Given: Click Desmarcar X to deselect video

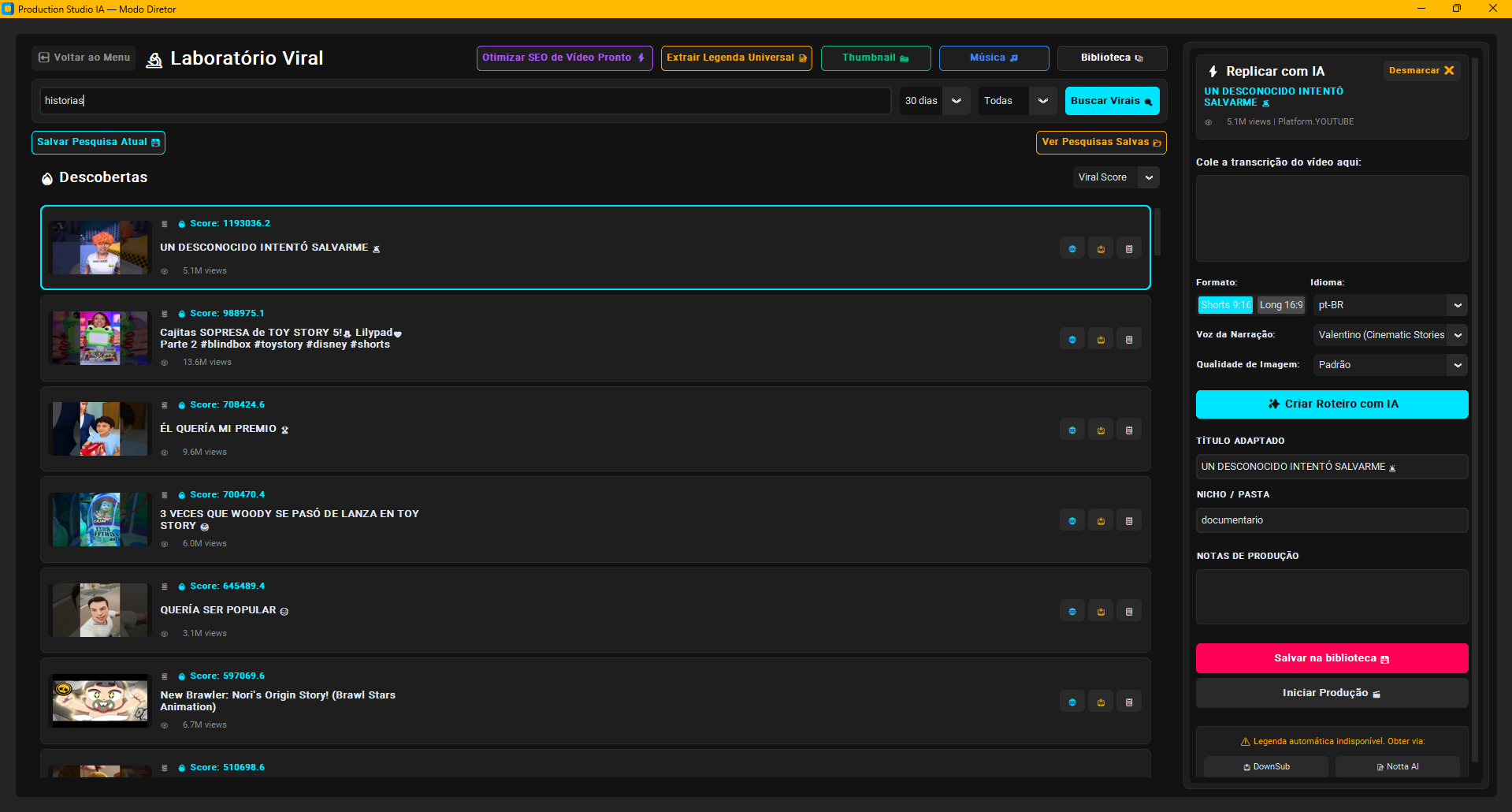Looking at the screenshot, I should 1422,71.
